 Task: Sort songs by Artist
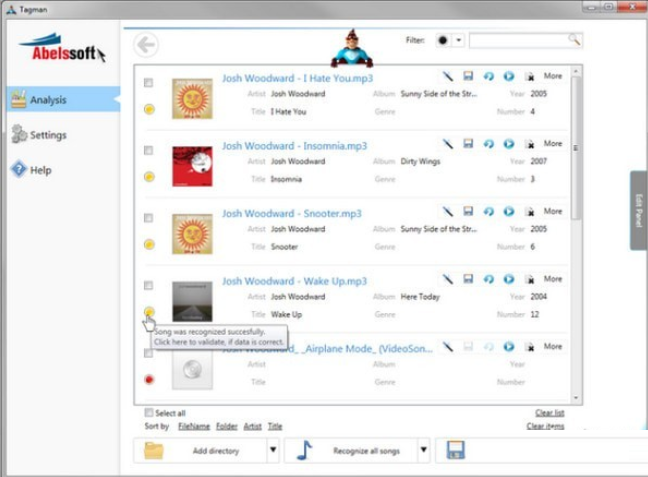pyautogui.click(x=253, y=426)
